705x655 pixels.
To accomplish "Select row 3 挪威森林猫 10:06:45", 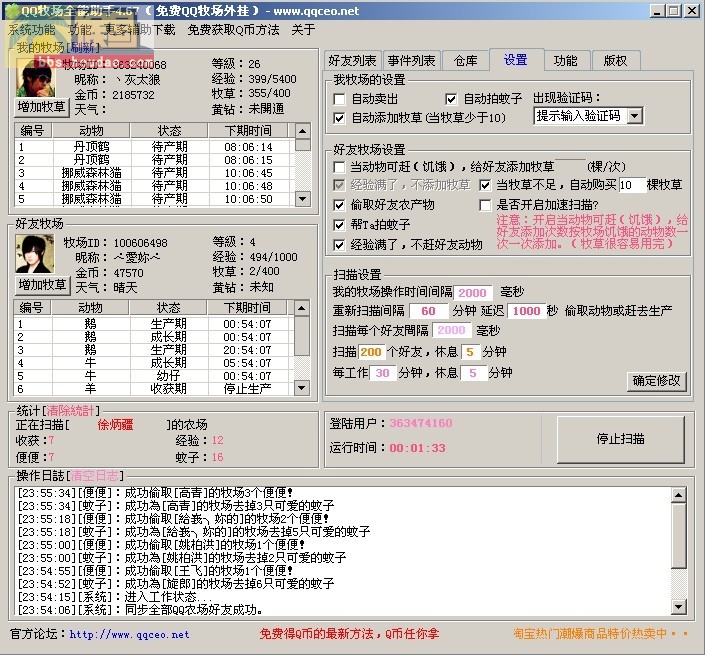I will 155,173.
